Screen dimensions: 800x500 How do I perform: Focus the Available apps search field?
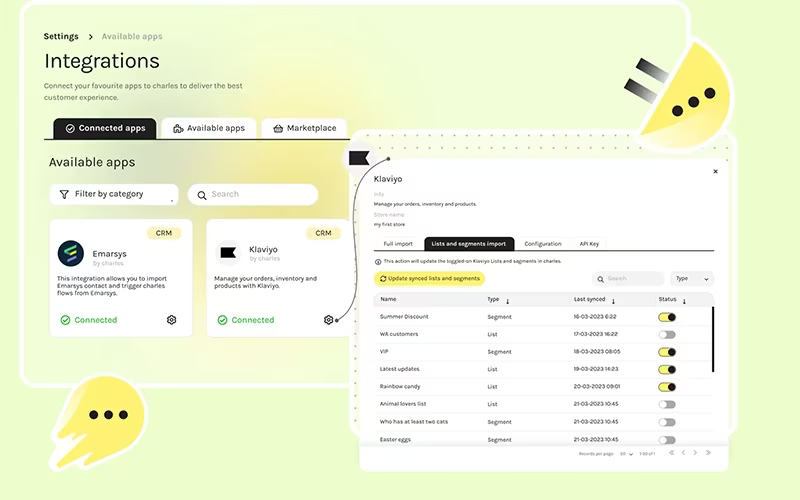(253, 194)
